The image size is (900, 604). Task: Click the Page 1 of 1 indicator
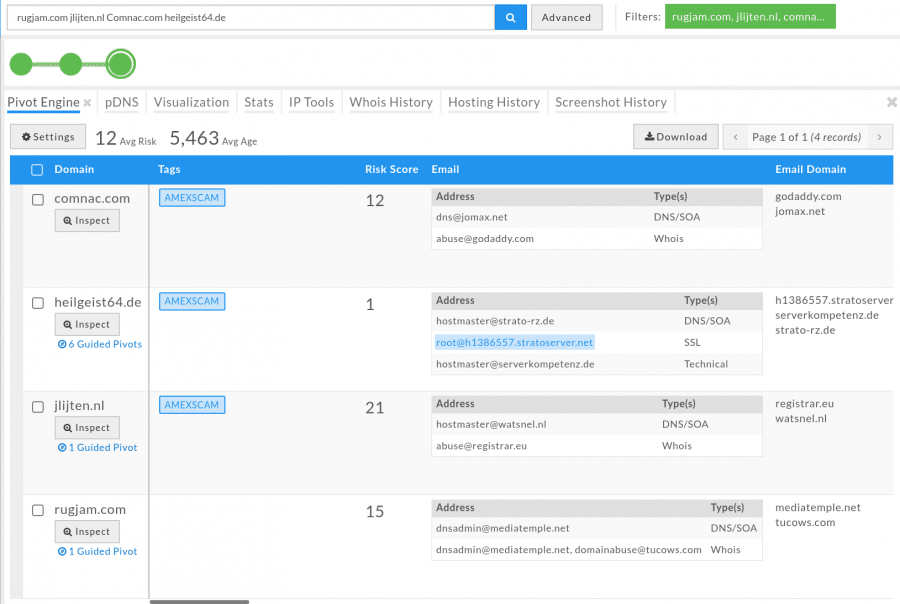tap(806, 137)
